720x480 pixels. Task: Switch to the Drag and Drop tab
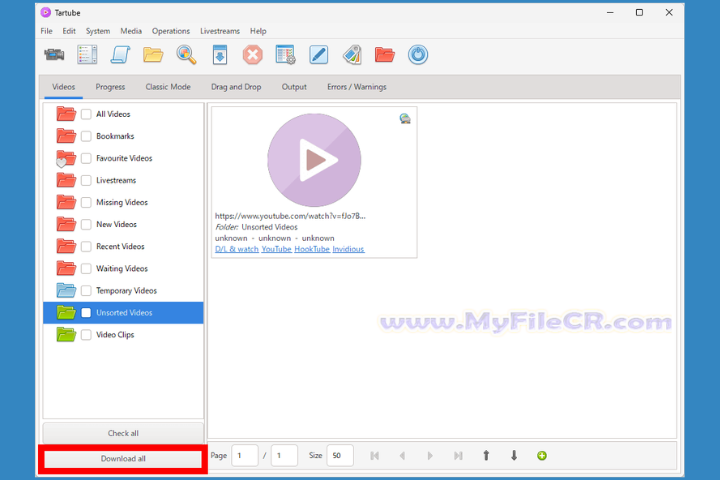[236, 87]
